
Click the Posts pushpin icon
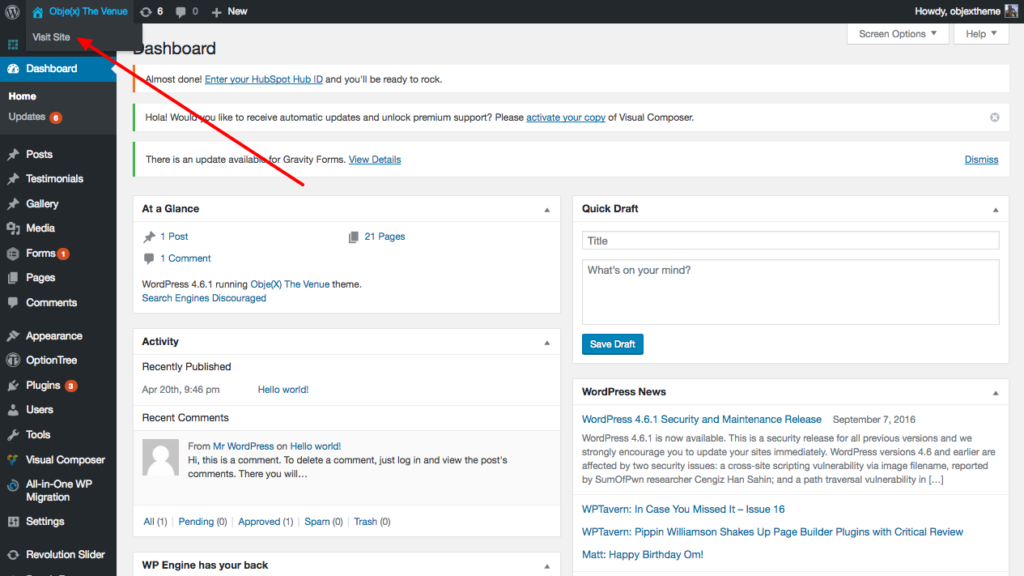coord(13,154)
